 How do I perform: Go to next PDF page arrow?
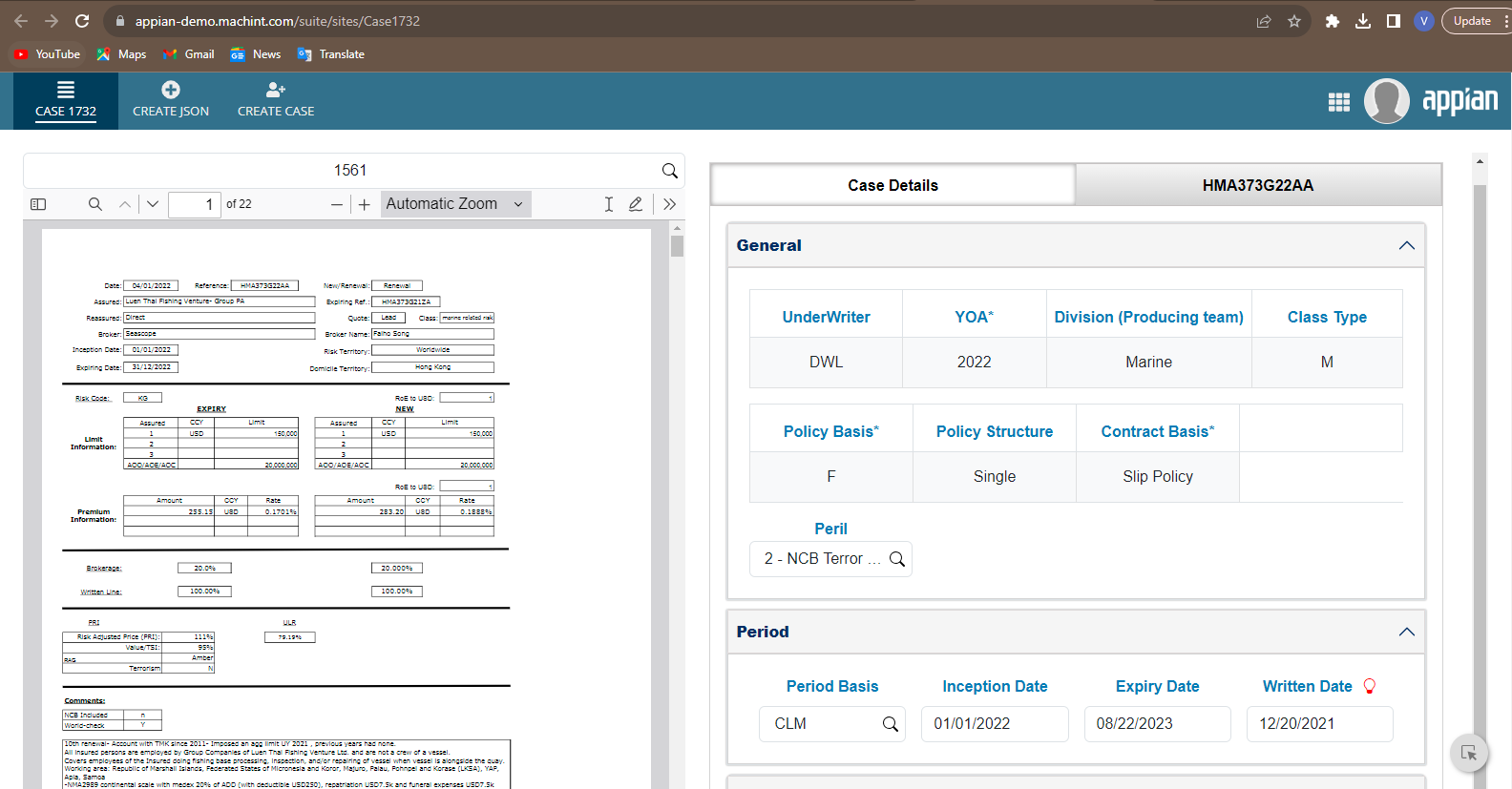153,204
